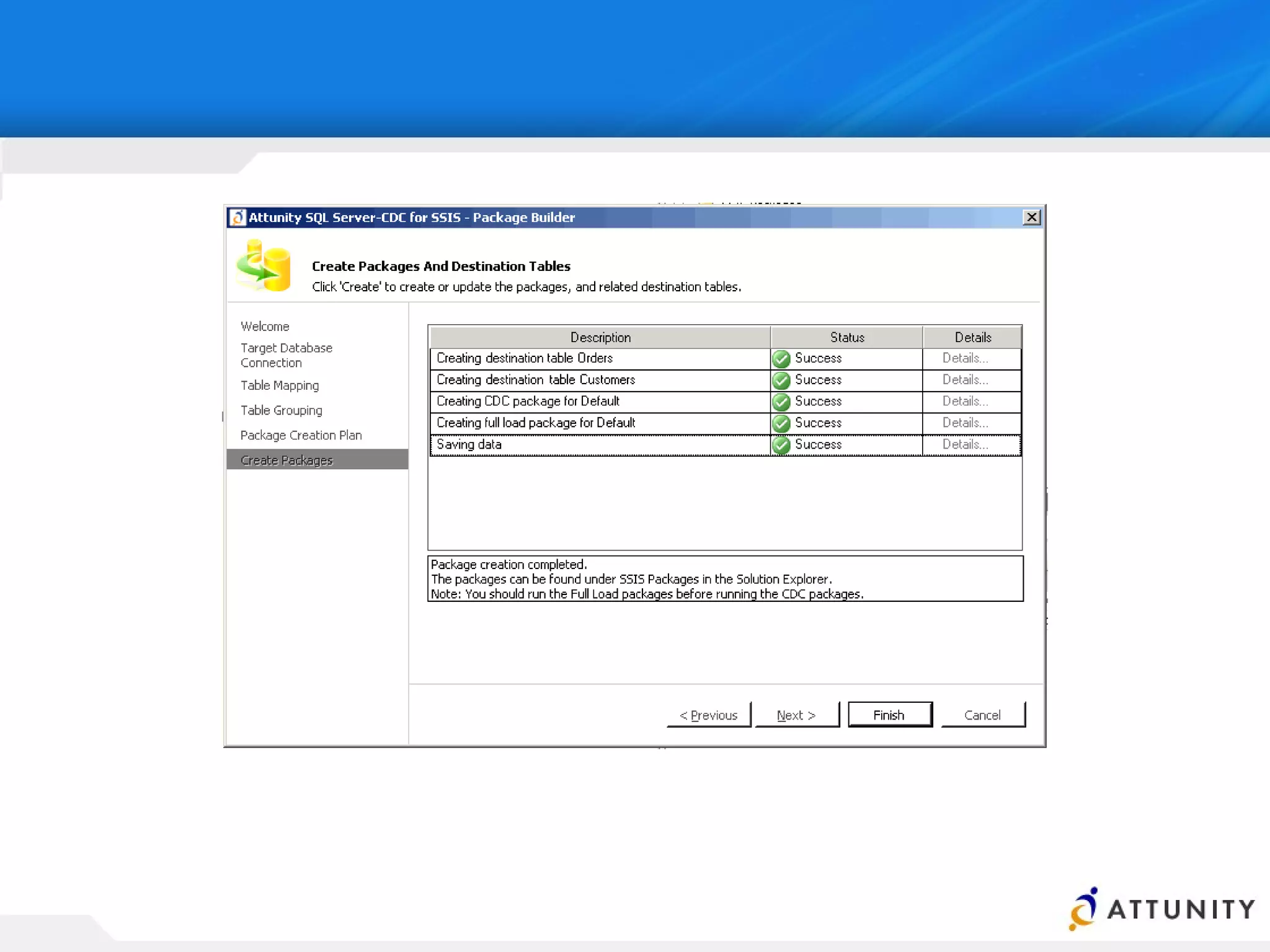Click the Attunity title bar app icon
Image resolution: width=1270 pixels, height=952 pixels.
click(237, 218)
